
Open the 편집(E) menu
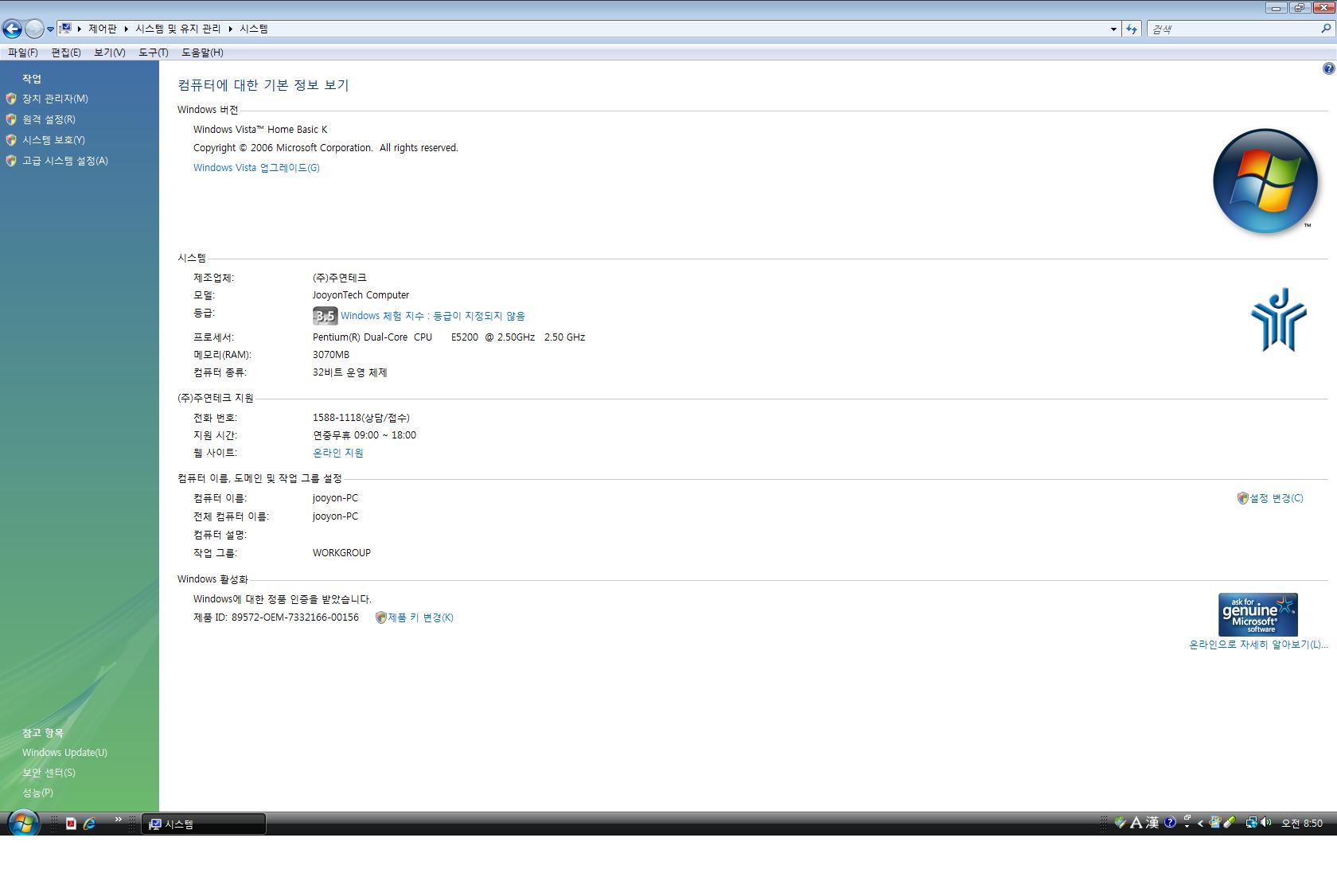pos(66,53)
